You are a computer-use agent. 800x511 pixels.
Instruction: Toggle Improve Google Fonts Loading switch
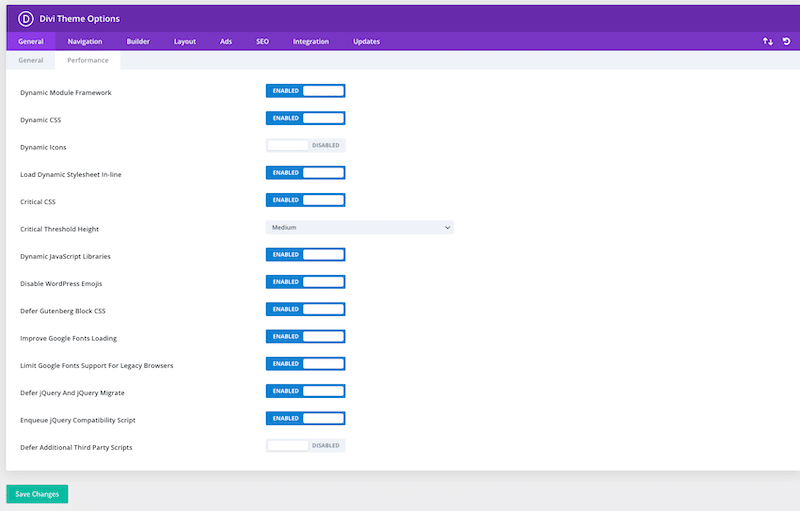coord(305,337)
